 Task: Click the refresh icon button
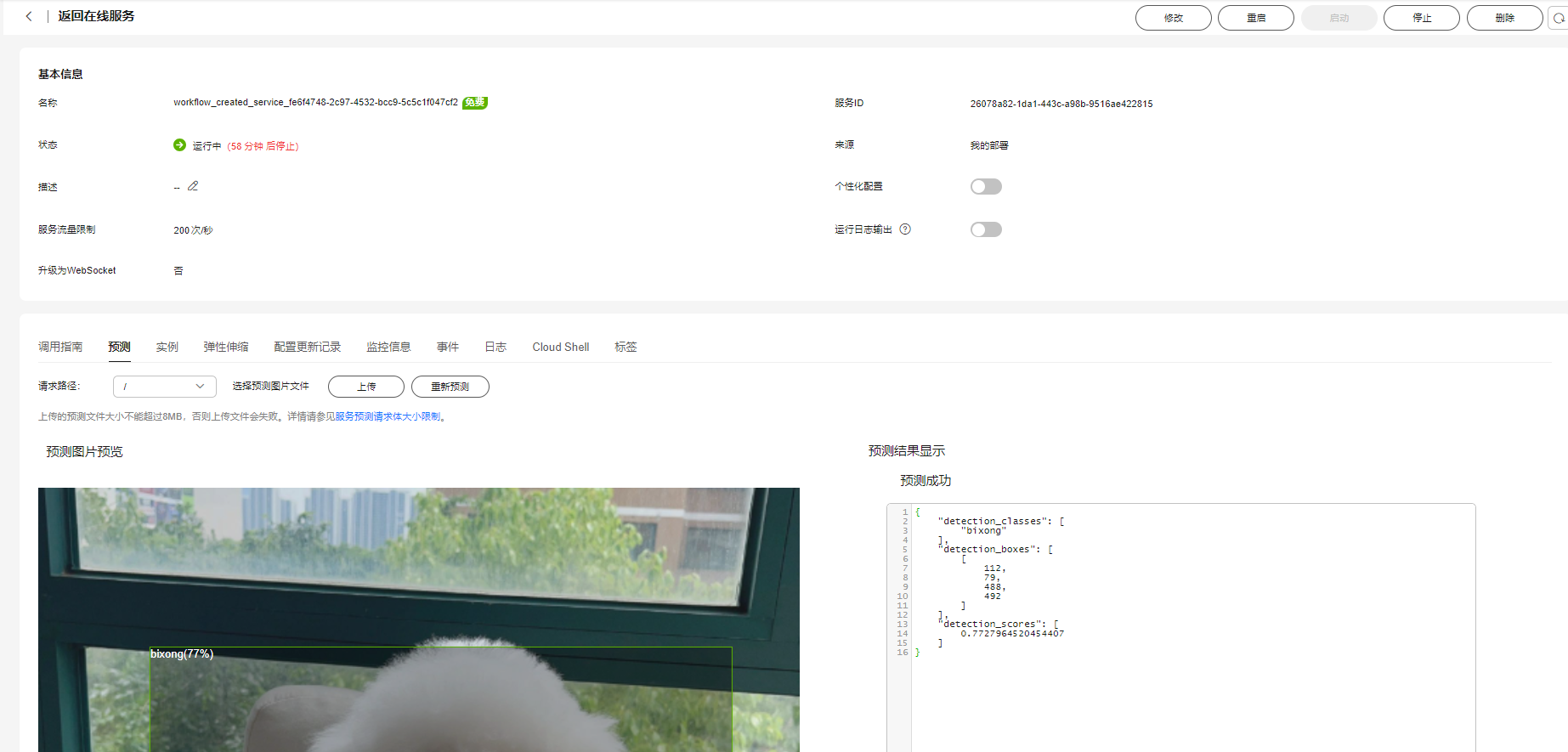point(1559,18)
